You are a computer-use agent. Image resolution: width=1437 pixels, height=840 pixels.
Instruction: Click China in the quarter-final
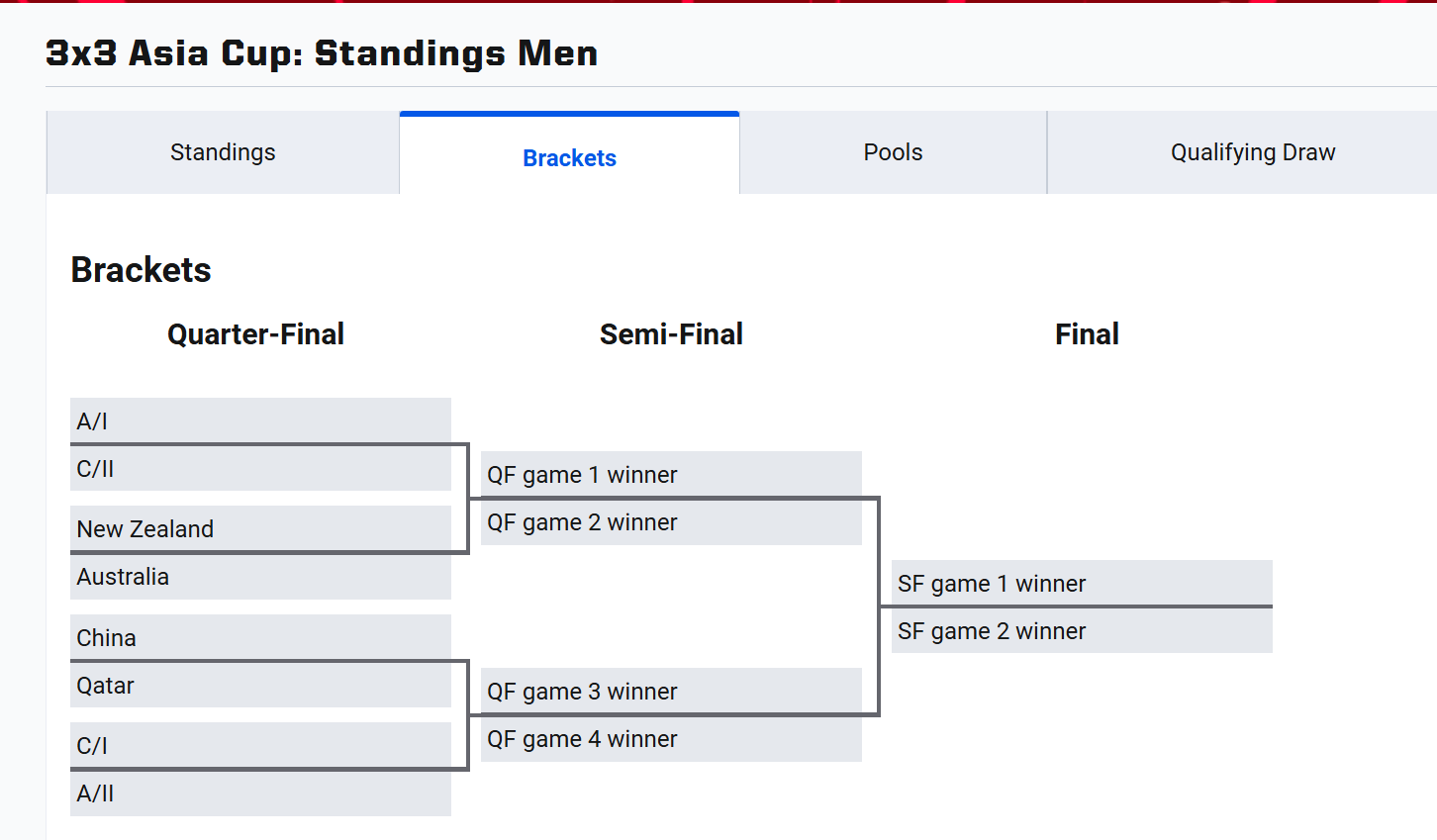click(x=260, y=637)
